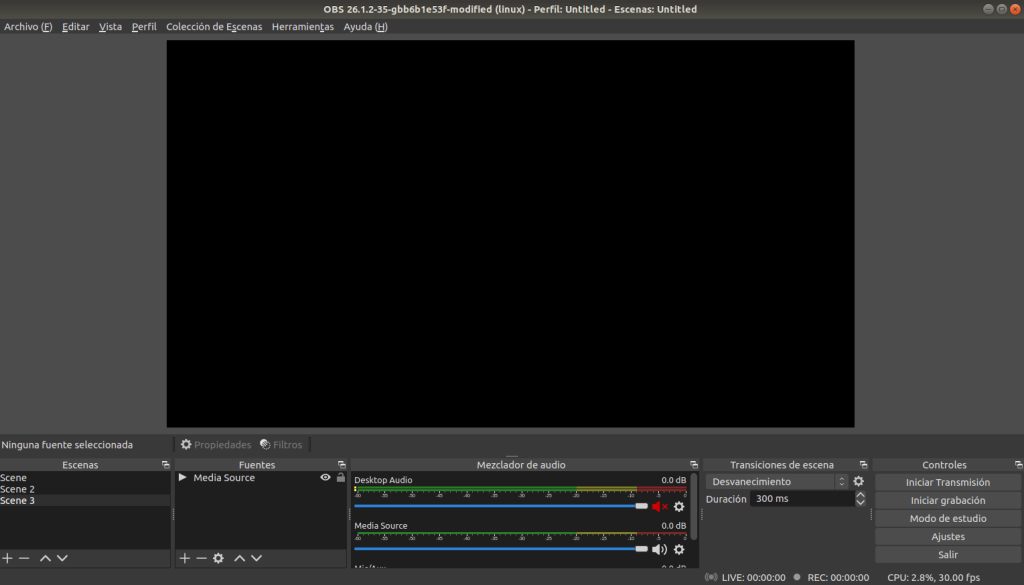Increase Duración with the up arrow
The width and height of the screenshot is (1024, 585).
coord(860,495)
